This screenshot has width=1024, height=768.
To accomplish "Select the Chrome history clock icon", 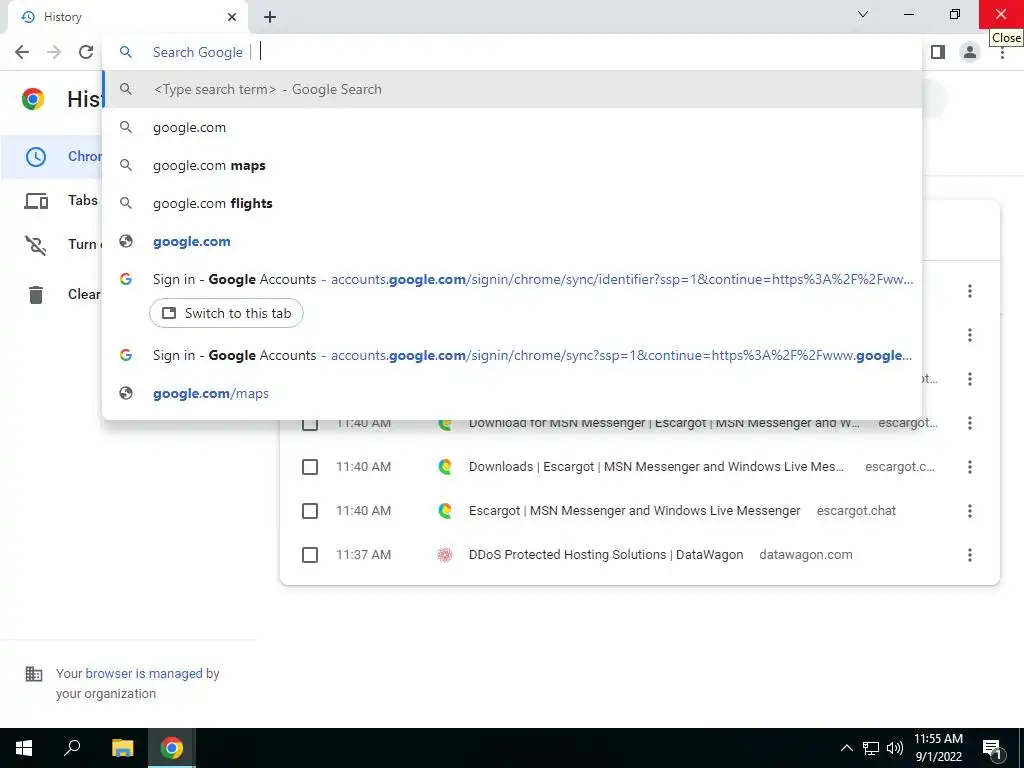I will [36, 157].
